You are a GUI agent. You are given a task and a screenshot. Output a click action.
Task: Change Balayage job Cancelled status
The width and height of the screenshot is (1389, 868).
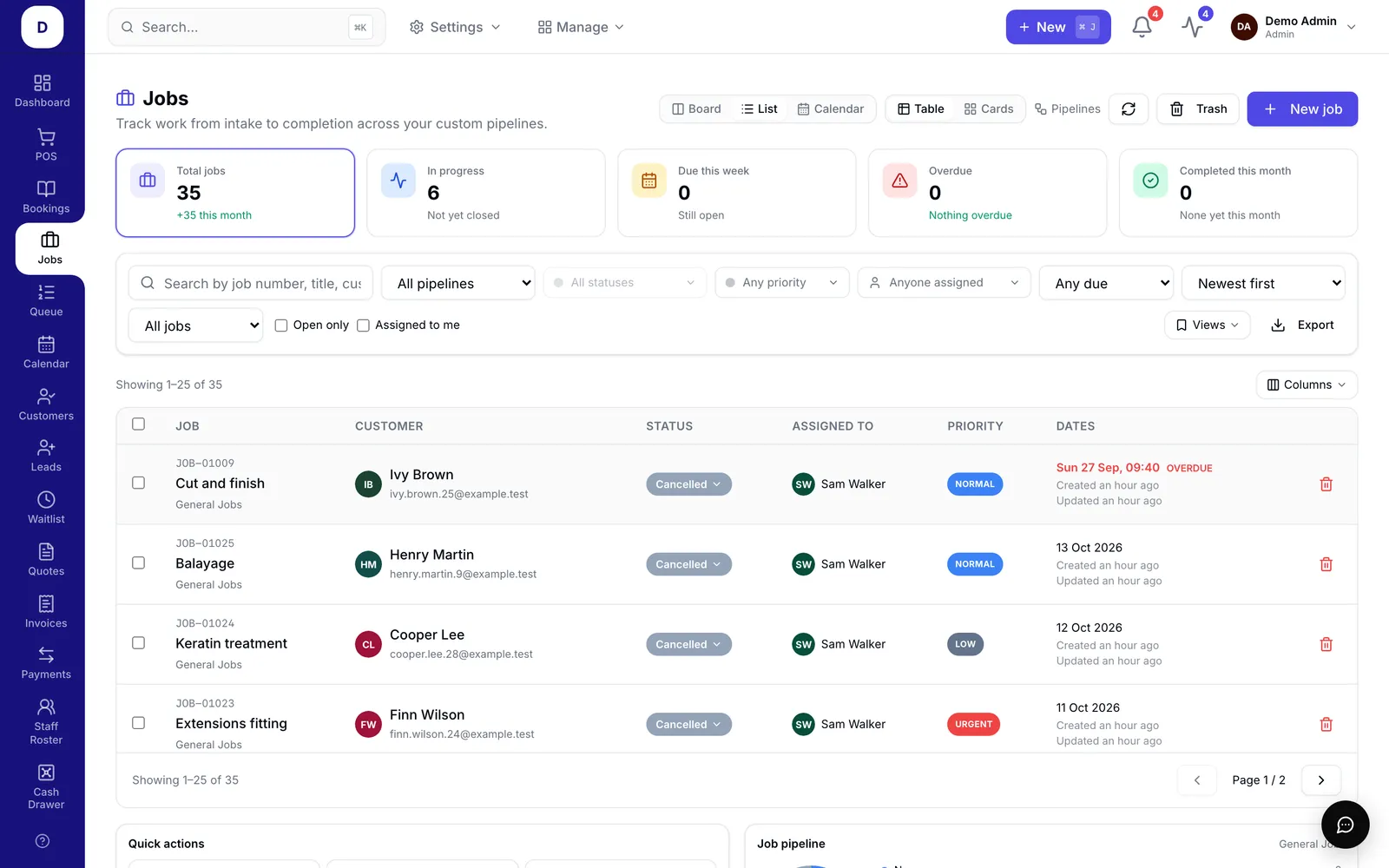pos(688,564)
